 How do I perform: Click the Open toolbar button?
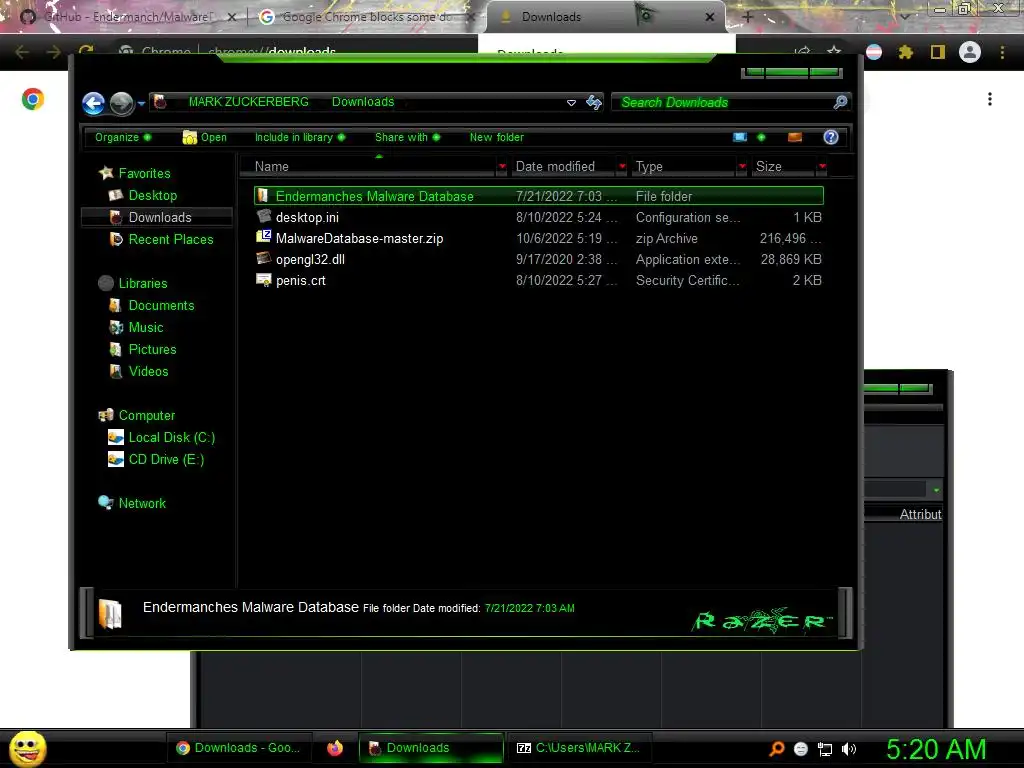point(204,137)
